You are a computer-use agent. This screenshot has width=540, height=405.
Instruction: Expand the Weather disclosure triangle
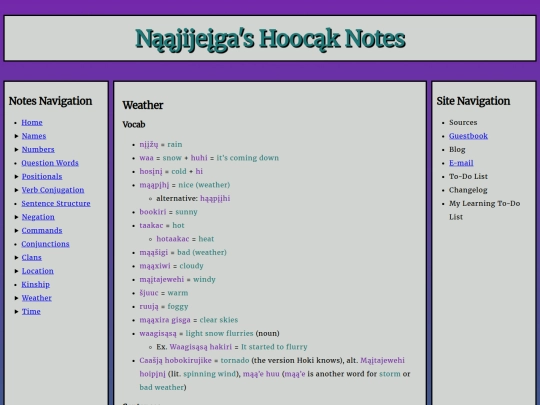tap(16, 298)
